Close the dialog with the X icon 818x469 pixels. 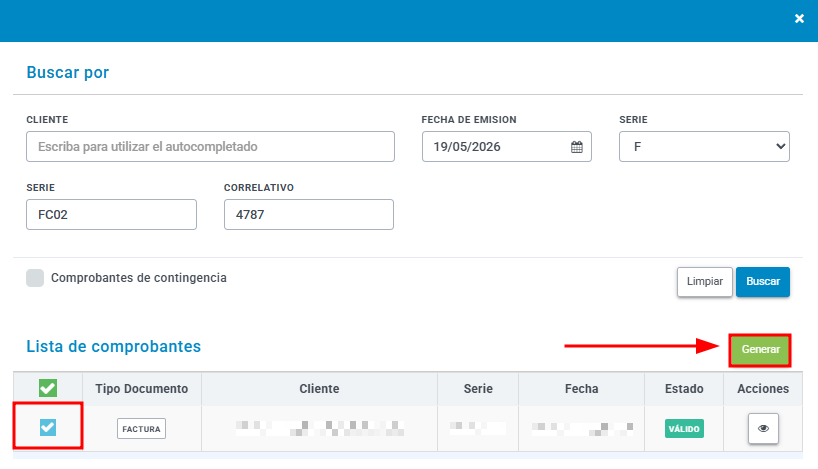[799, 19]
